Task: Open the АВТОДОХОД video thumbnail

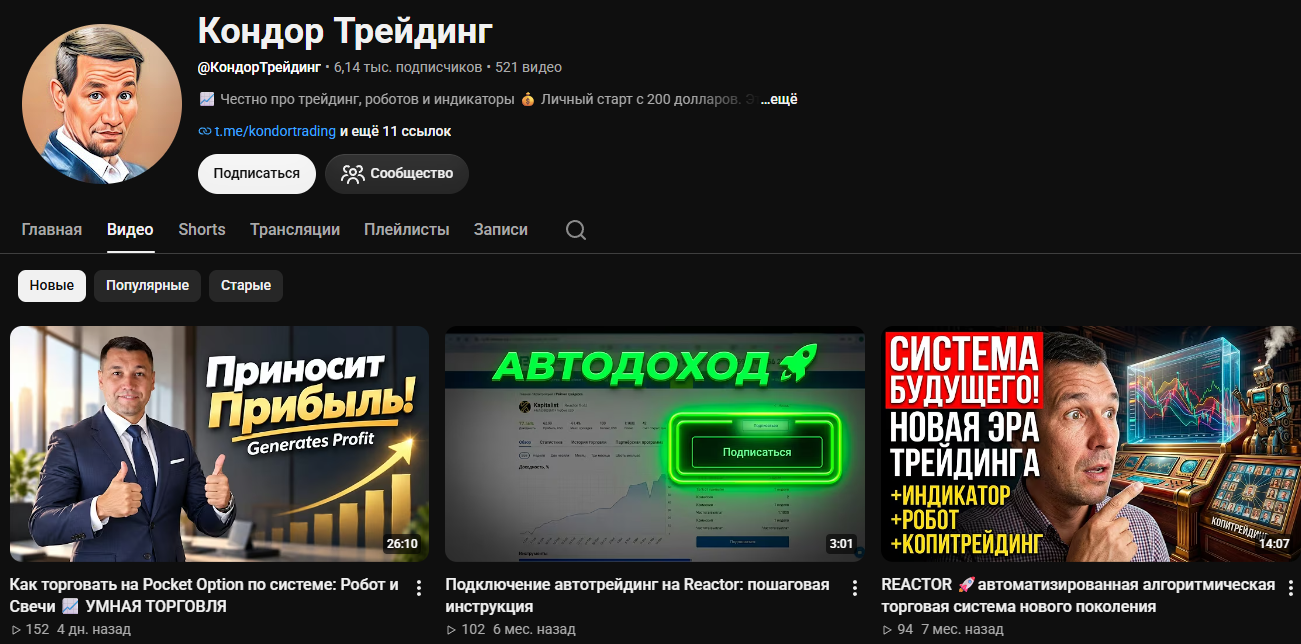Action: coord(655,444)
